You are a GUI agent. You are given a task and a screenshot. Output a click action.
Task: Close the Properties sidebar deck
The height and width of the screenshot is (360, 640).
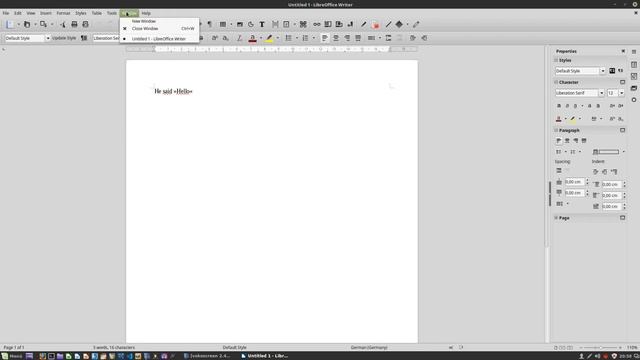(623, 51)
